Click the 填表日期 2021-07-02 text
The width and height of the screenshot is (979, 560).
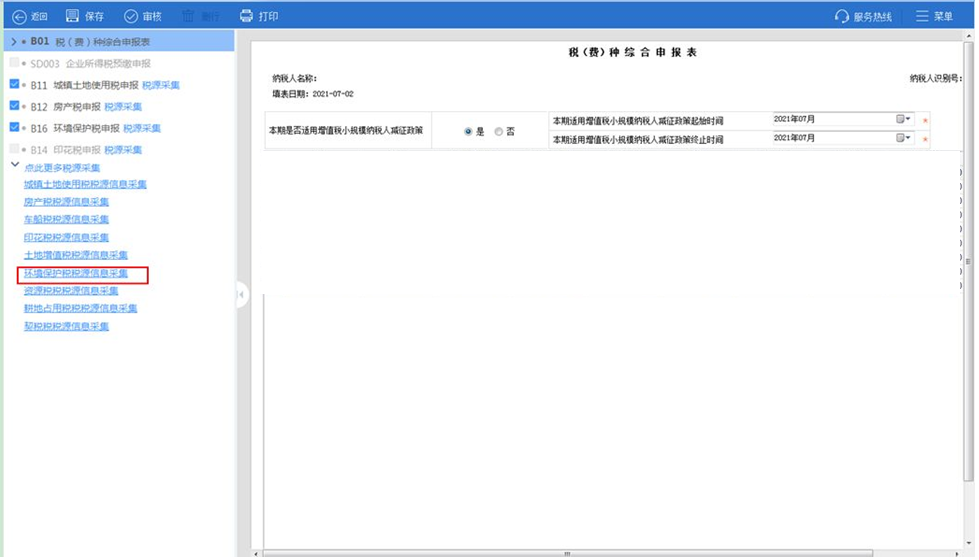(x=313, y=94)
